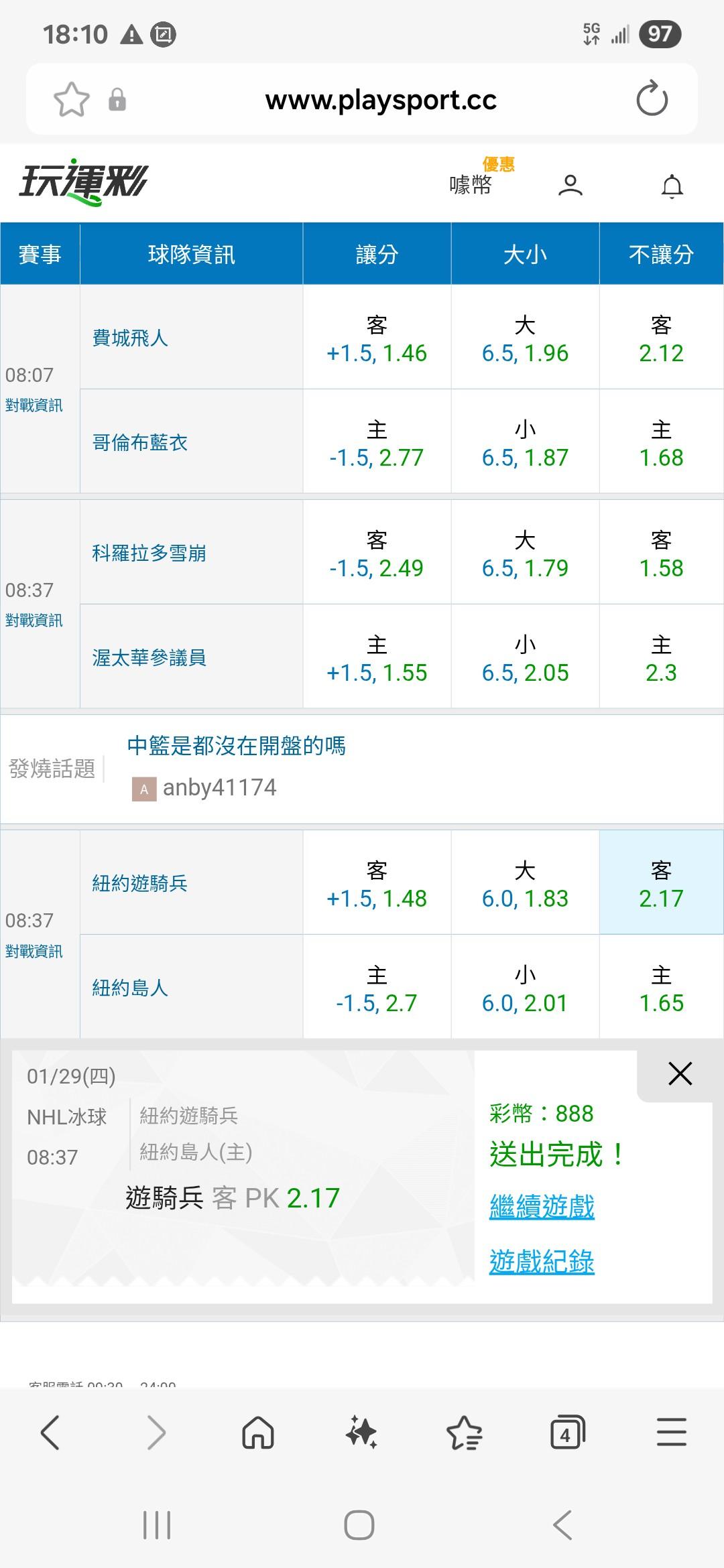Tap the bookmark star in address bar
Viewport: 724px width, 1568px height.
pos(71,100)
